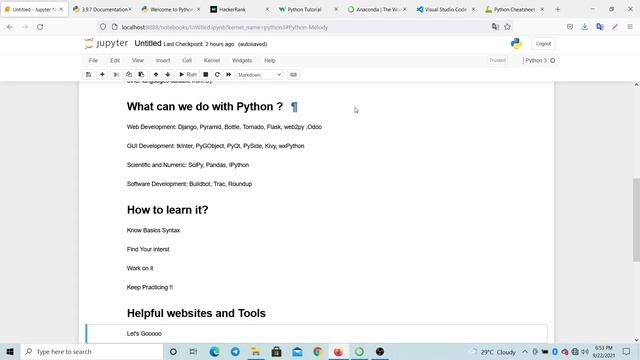640x360 pixels.
Task: Select the Let's Gooooo markdown cell
Action: pos(316,333)
